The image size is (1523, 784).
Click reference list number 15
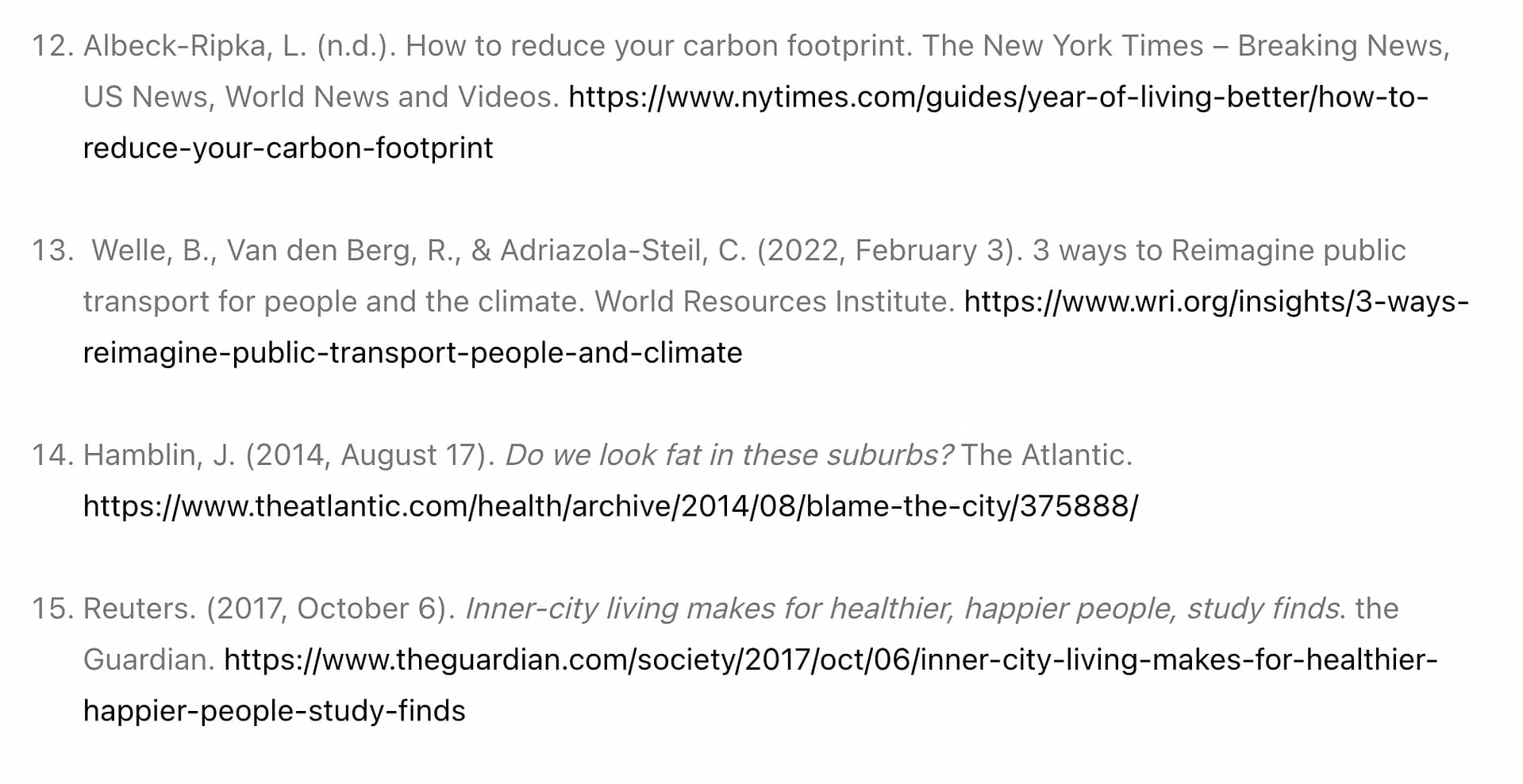point(52,609)
